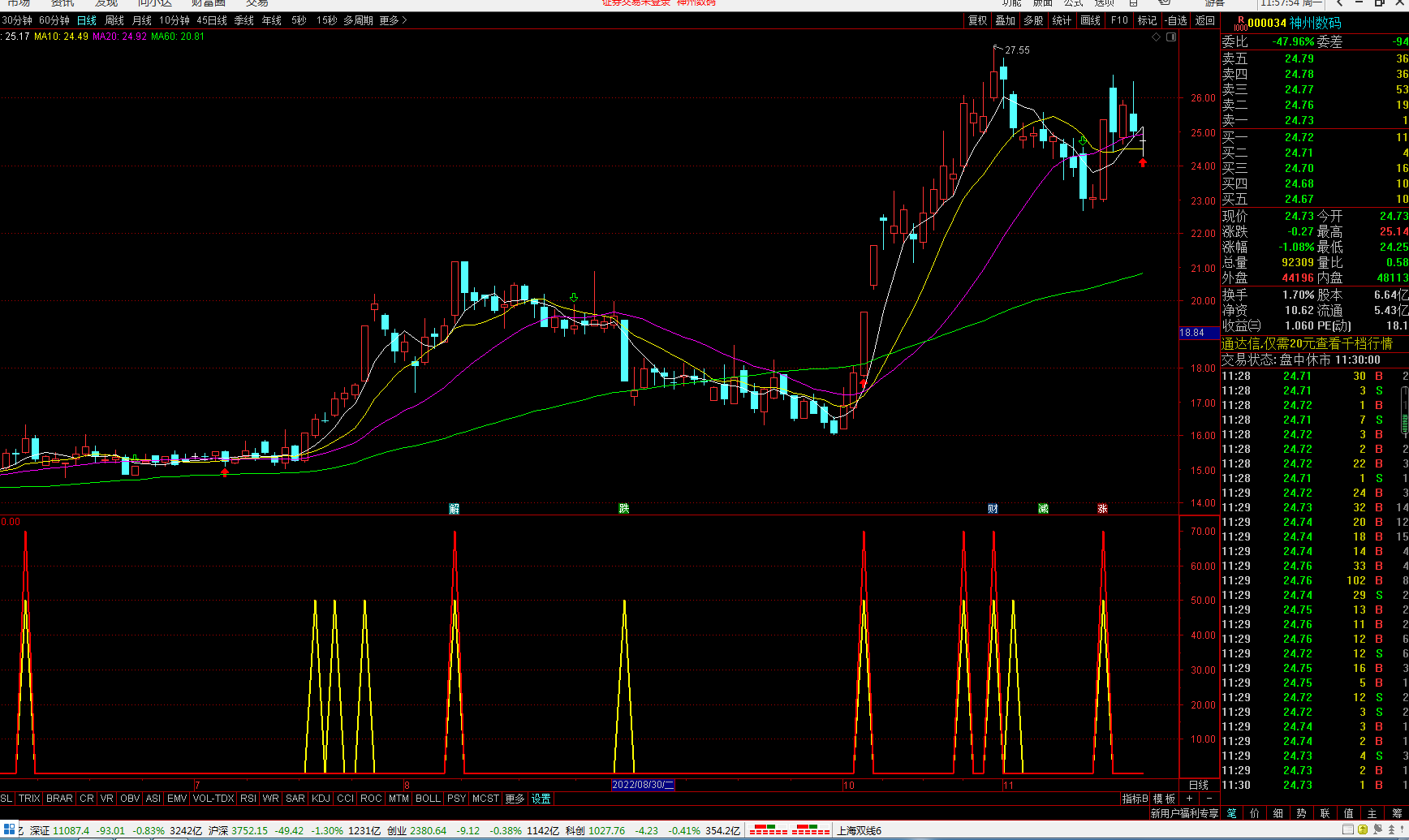Screen dimensions: 1409x840
Task: Select the KDJ indicator
Action: 321,799
